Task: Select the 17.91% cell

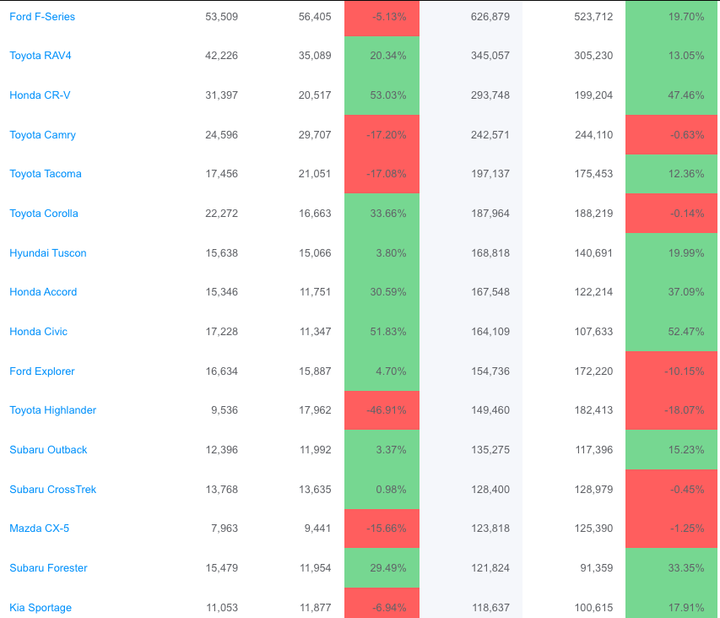Action: click(671, 603)
